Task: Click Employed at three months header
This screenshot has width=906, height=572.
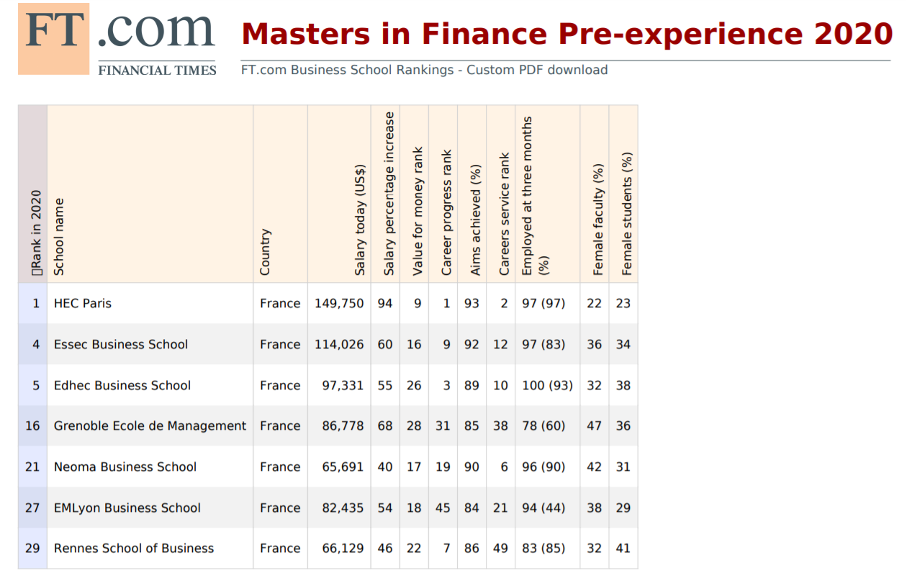Action: click(x=535, y=195)
